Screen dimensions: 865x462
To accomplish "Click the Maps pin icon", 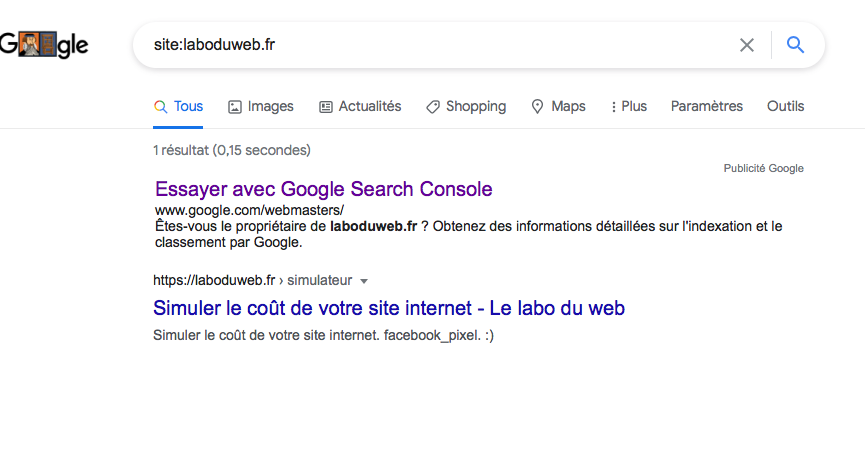I will (537, 107).
